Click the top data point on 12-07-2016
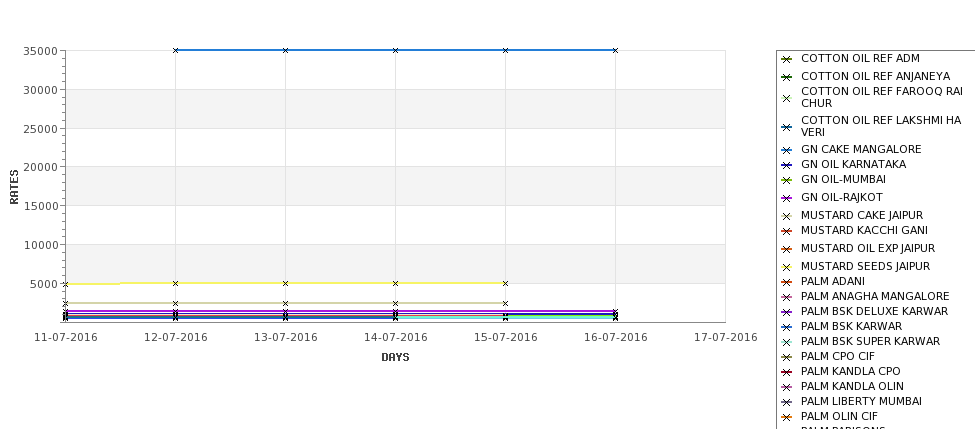The image size is (975, 429). [175, 50]
